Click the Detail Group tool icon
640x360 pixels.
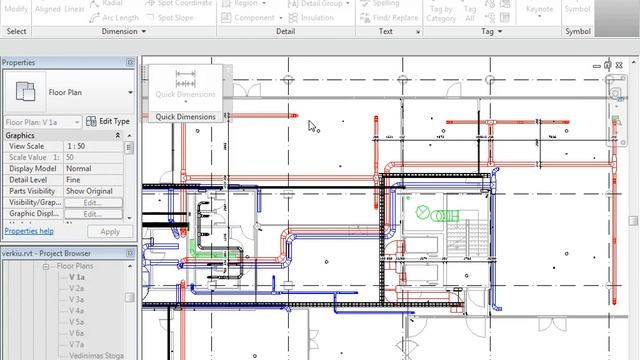coord(293,4)
